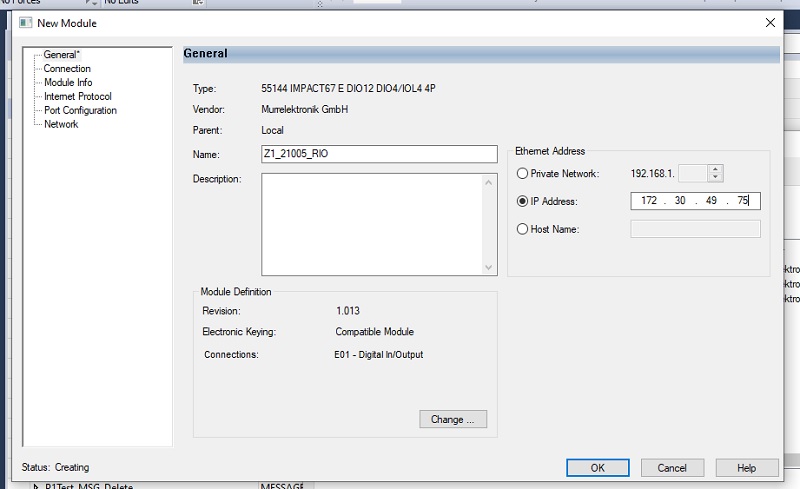The height and width of the screenshot is (489, 800).
Task: Click the vendor name Murrelektronik GmbH
Action: point(305,109)
